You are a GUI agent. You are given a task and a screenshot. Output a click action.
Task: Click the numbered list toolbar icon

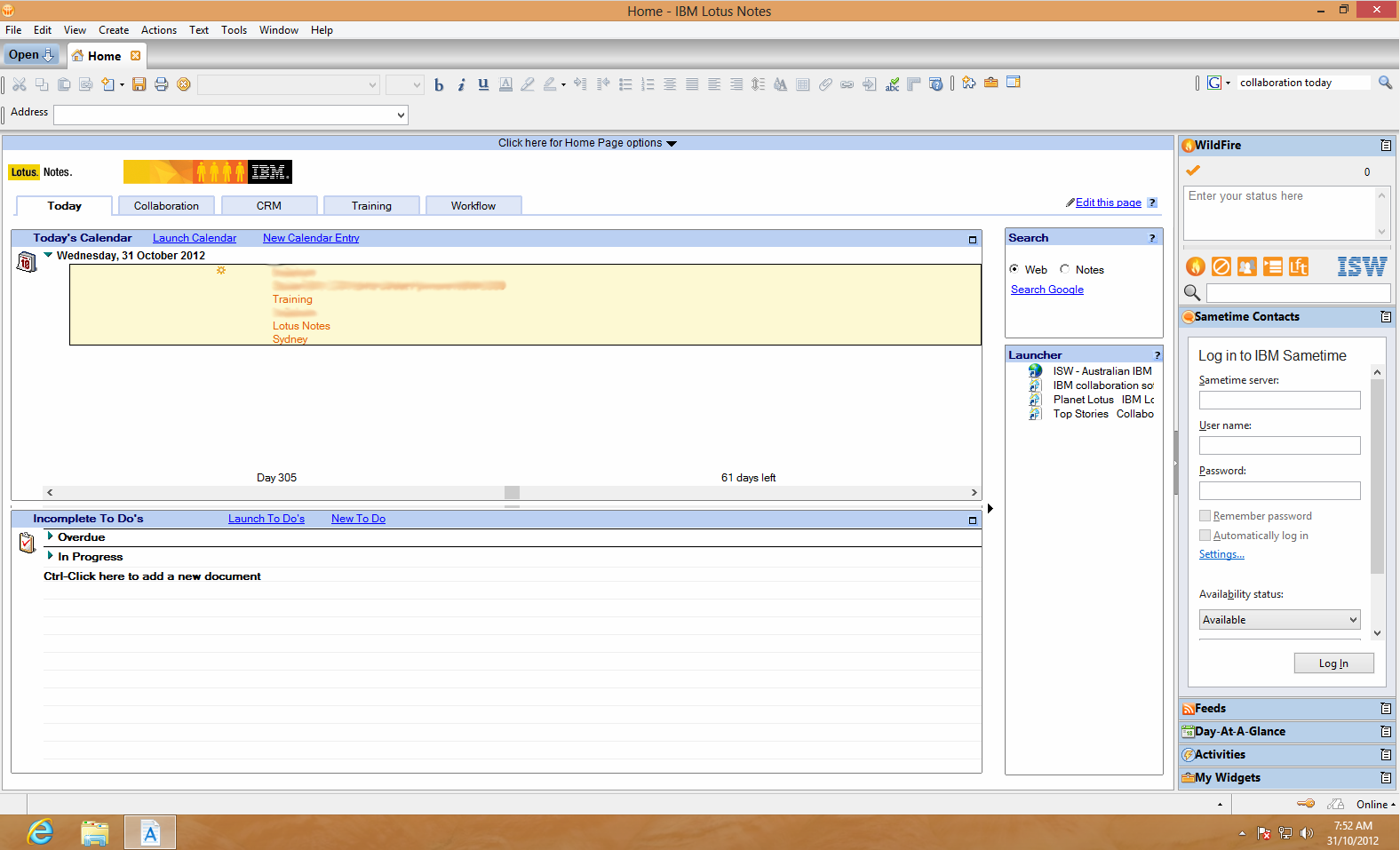click(x=648, y=84)
